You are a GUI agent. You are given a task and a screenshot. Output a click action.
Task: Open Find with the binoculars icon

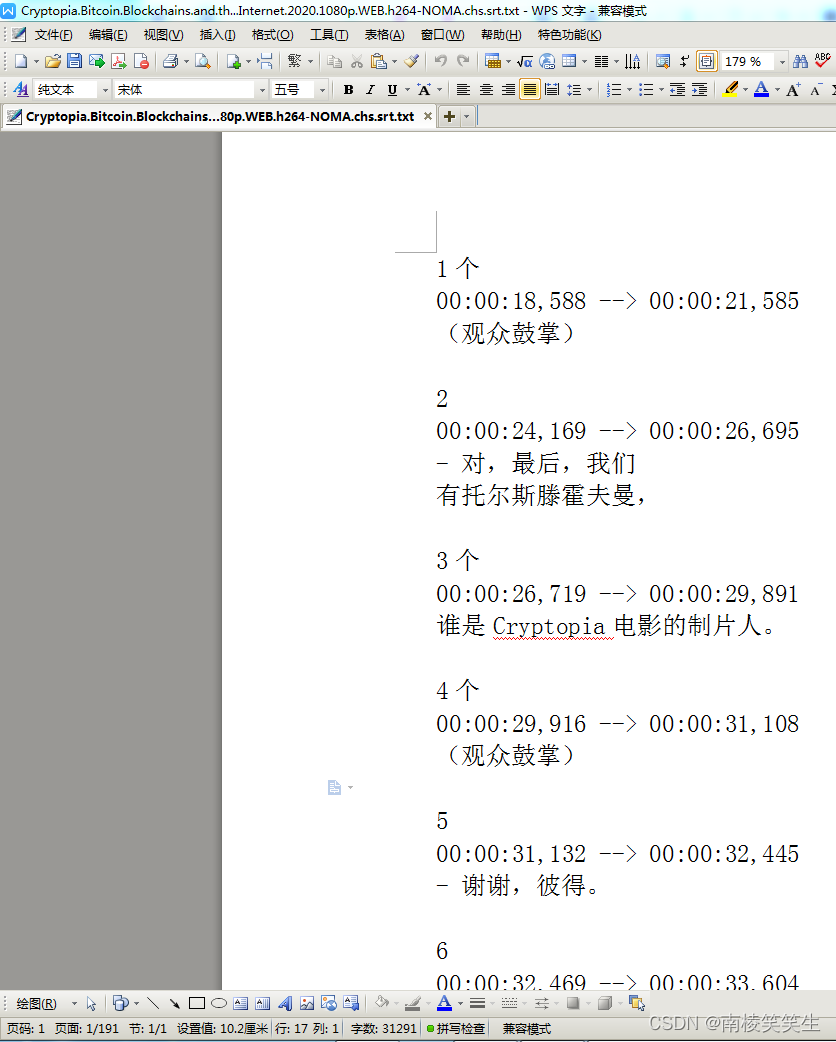point(800,62)
